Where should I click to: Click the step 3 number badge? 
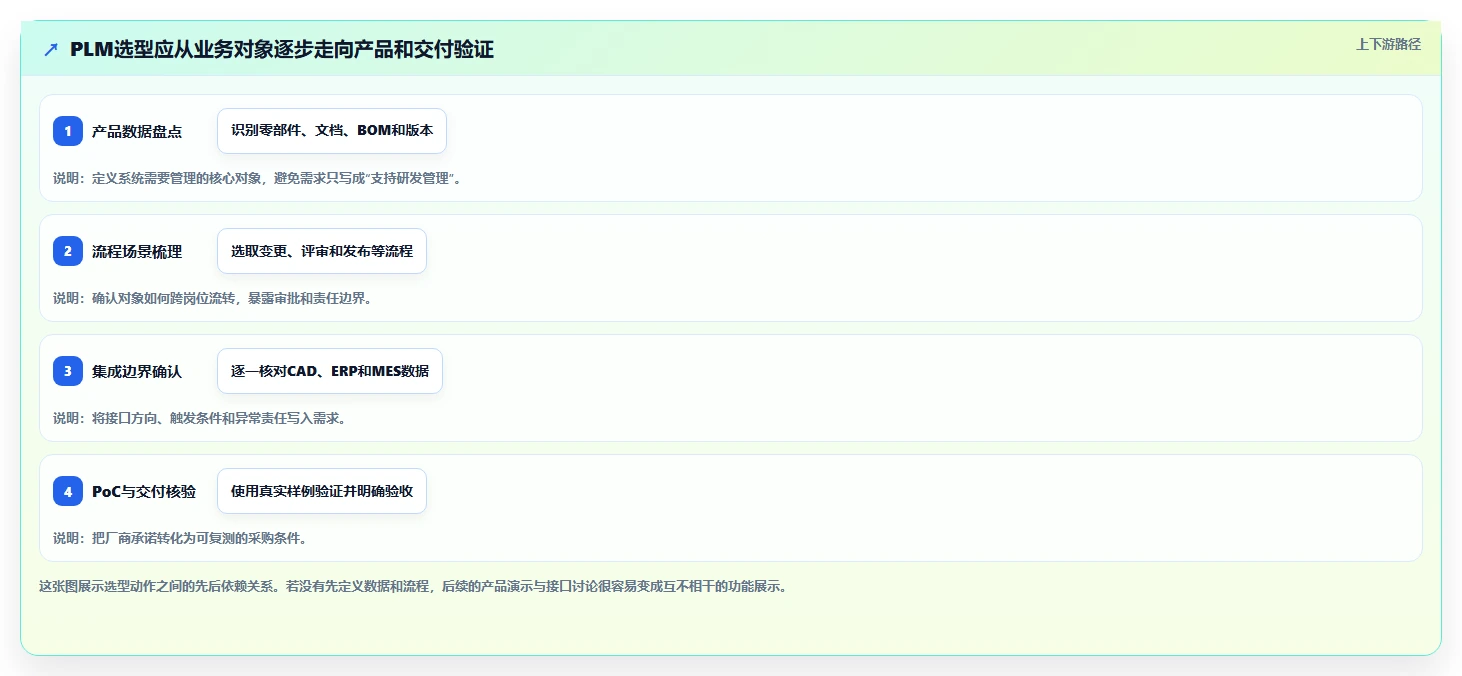[68, 371]
